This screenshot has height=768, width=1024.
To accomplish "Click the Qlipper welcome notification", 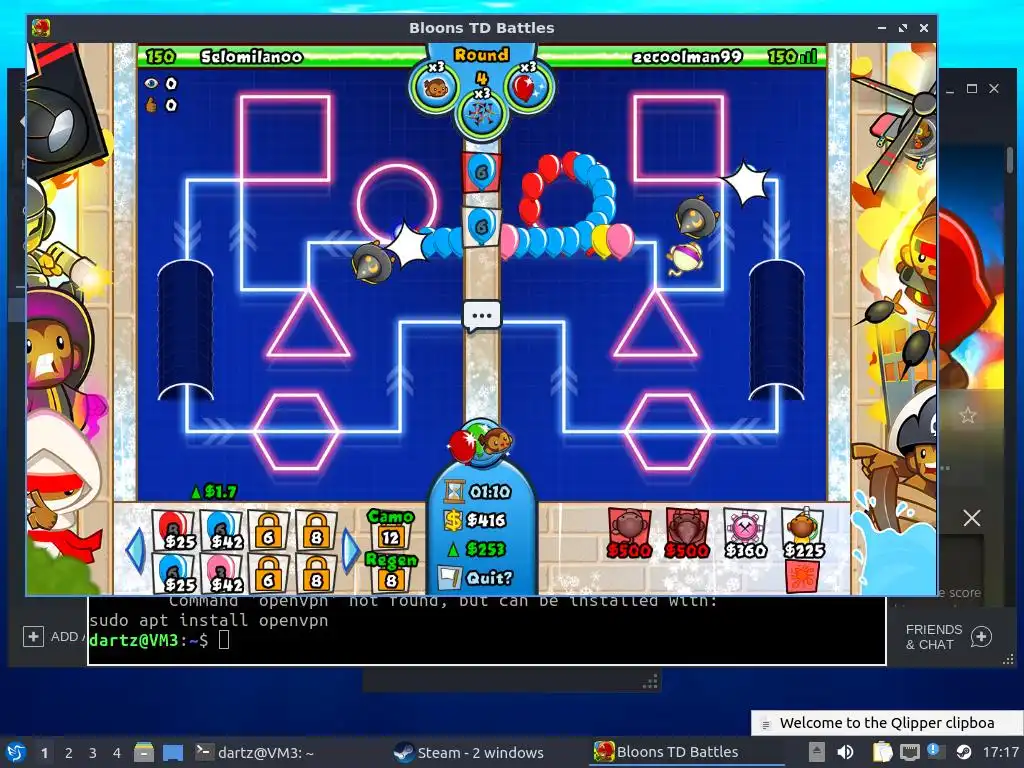I will (x=887, y=723).
